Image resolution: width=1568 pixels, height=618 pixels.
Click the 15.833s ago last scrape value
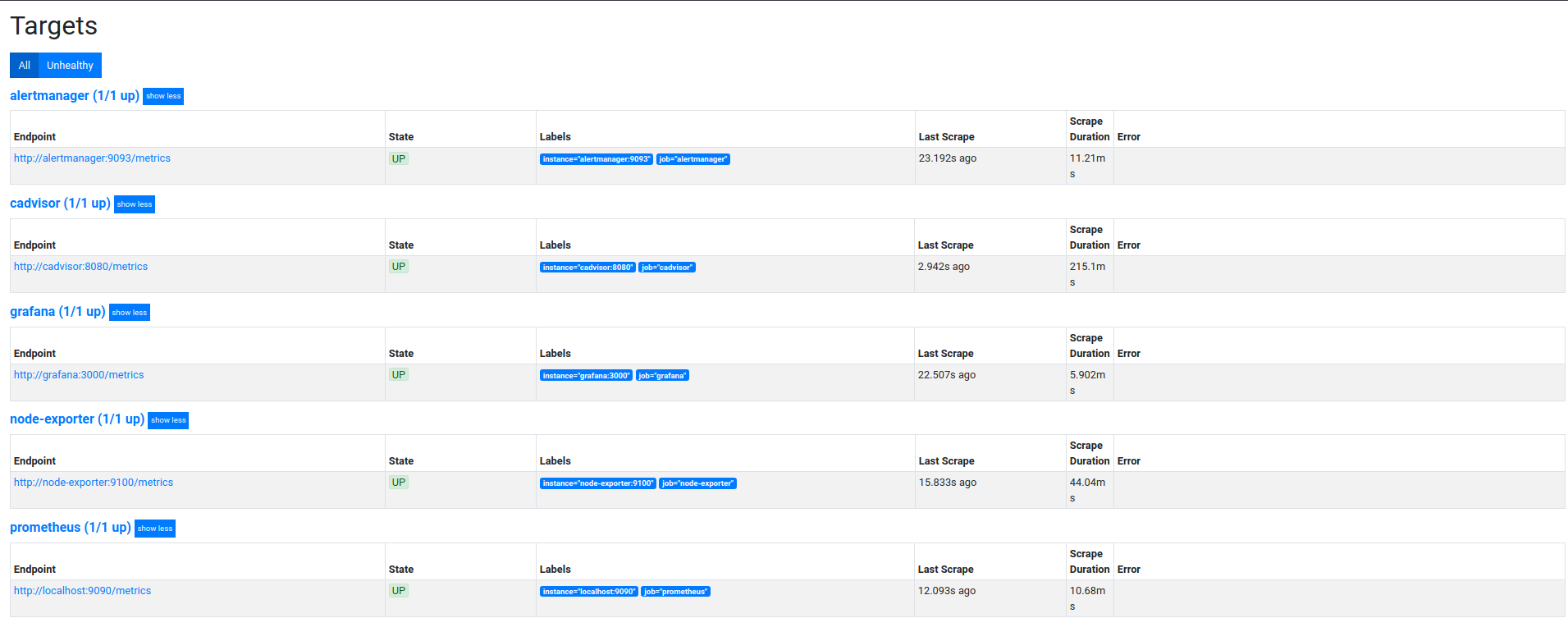coord(948,483)
